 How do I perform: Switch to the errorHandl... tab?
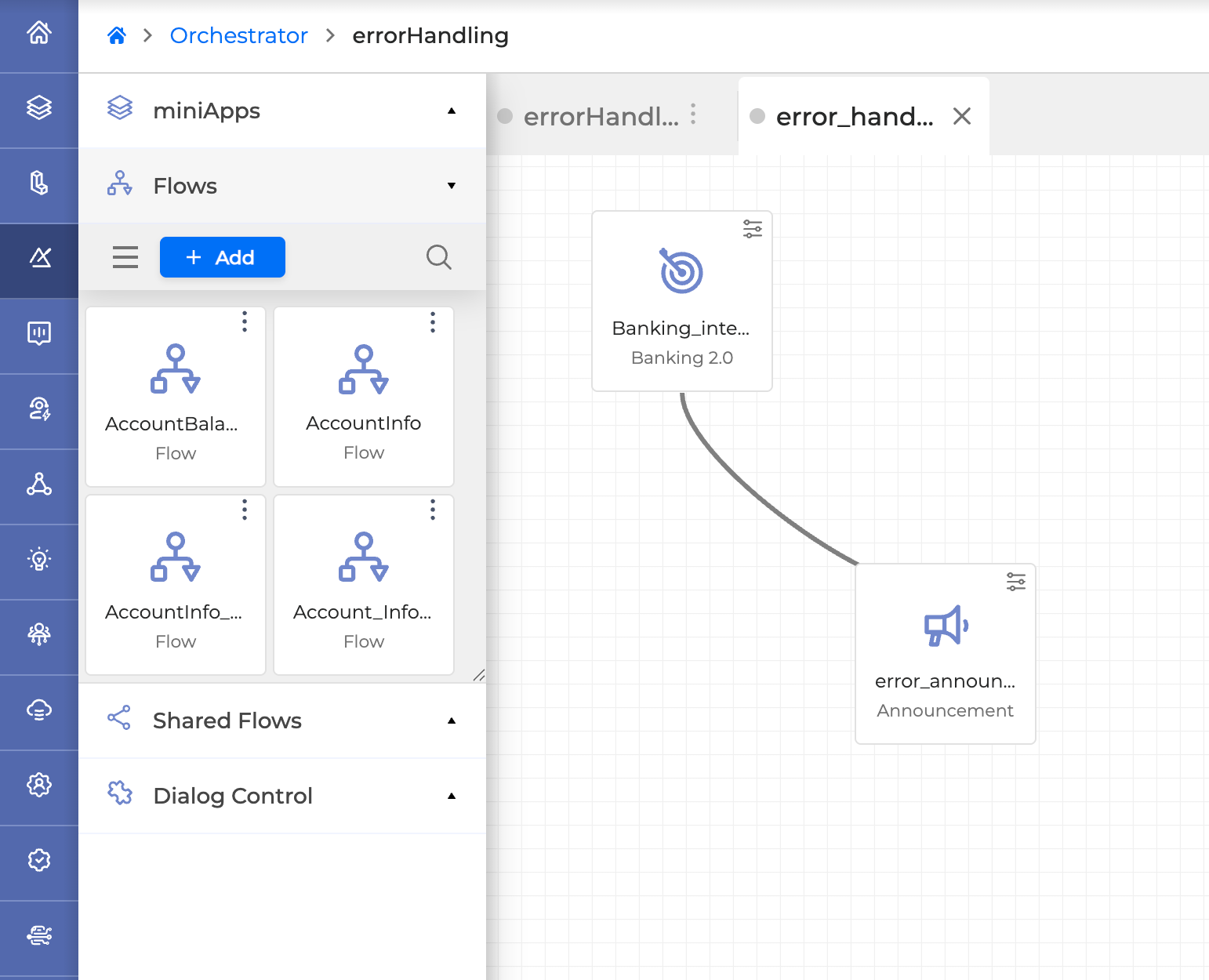pos(600,117)
